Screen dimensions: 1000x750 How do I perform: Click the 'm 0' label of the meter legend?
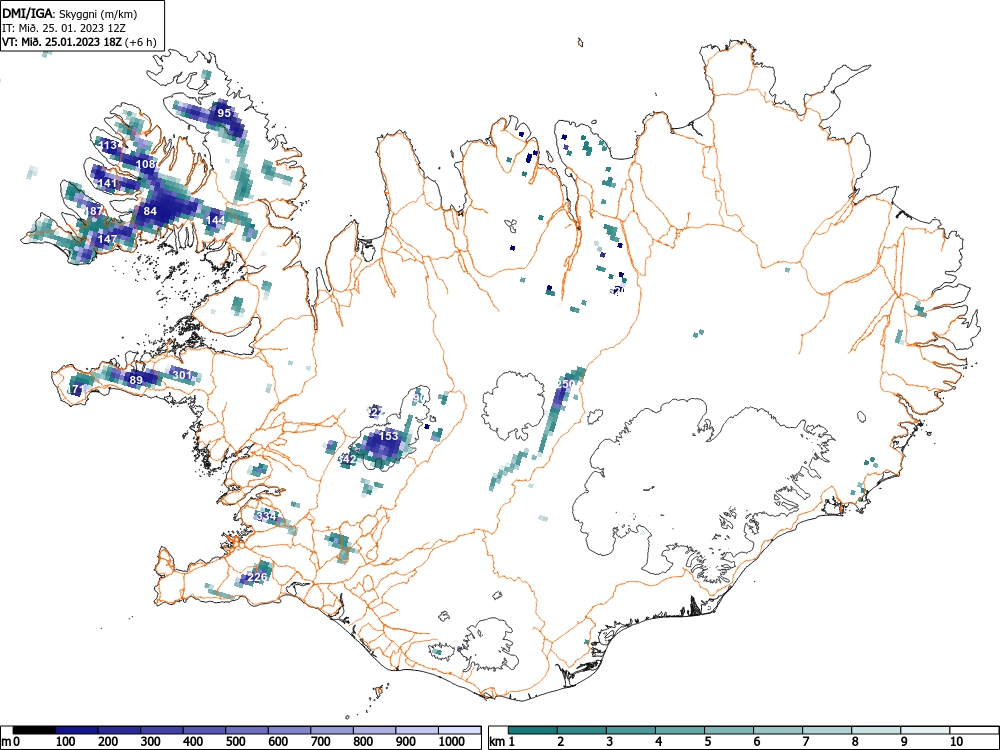point(11,742)
